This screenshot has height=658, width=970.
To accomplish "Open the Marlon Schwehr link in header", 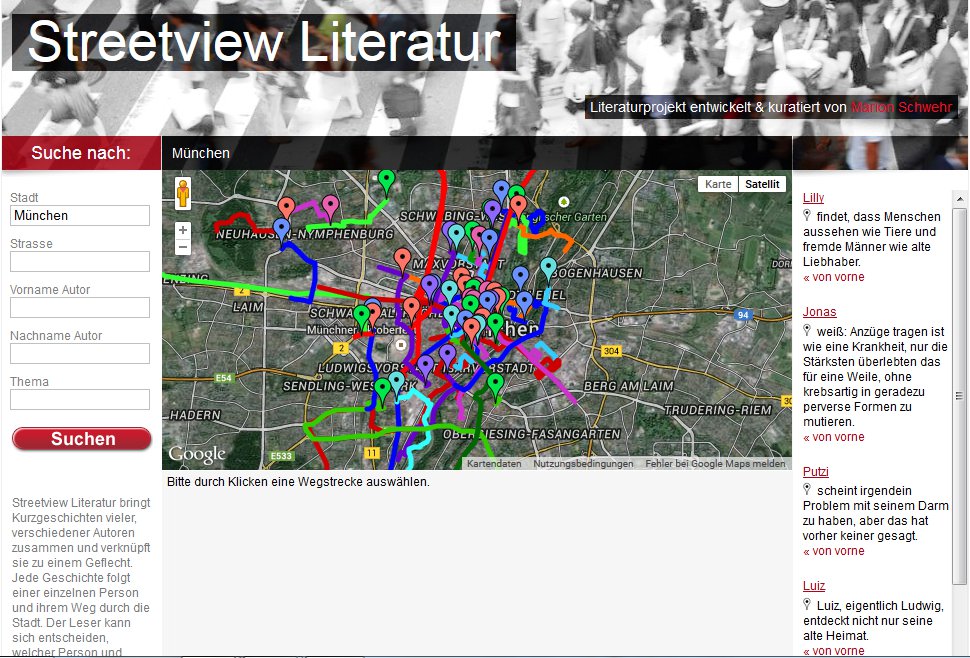I will click(901, 107).
